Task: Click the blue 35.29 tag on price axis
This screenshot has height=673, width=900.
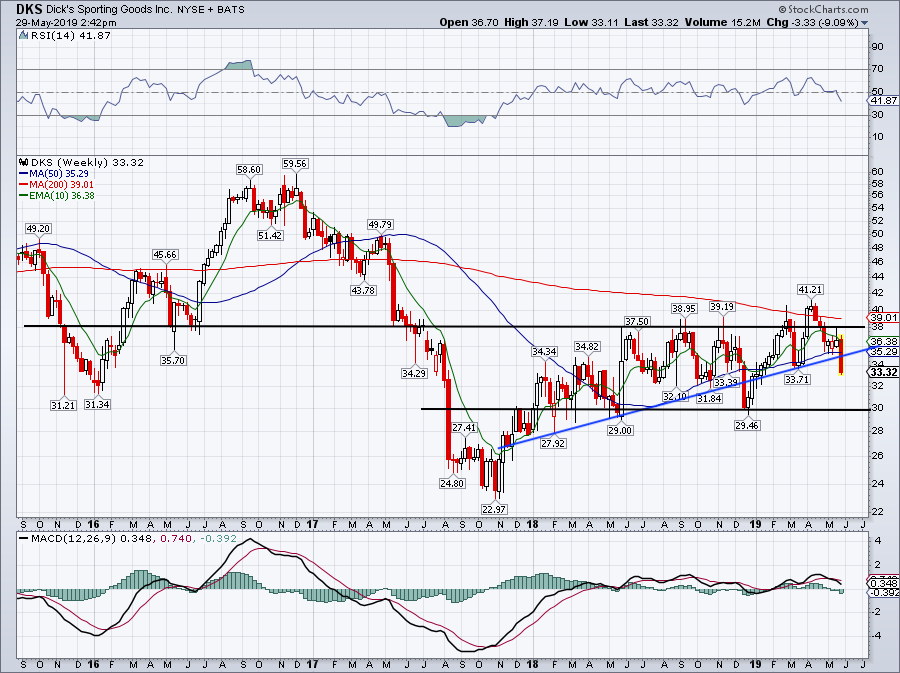Action: click(x=883, y=351)
